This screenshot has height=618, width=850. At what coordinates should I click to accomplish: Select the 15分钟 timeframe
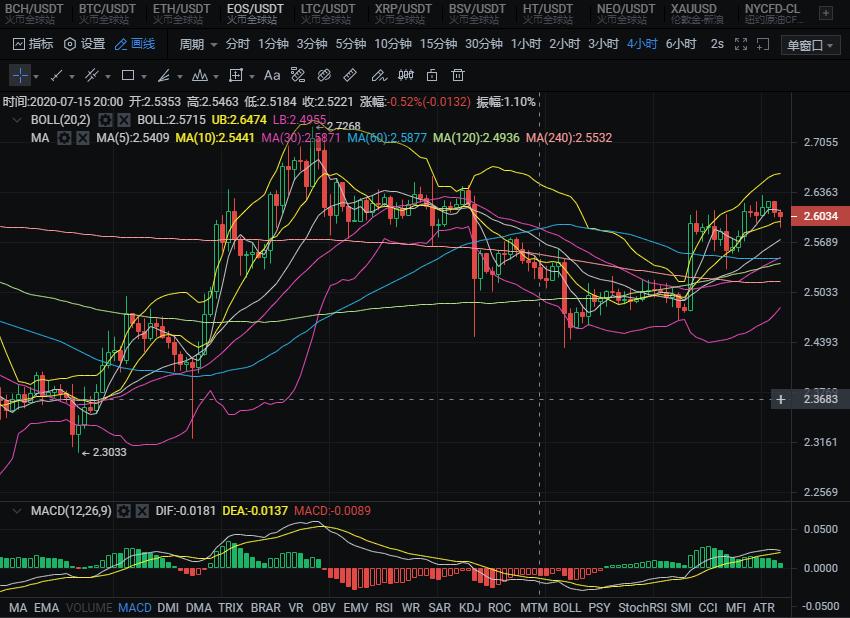point(438,44)
